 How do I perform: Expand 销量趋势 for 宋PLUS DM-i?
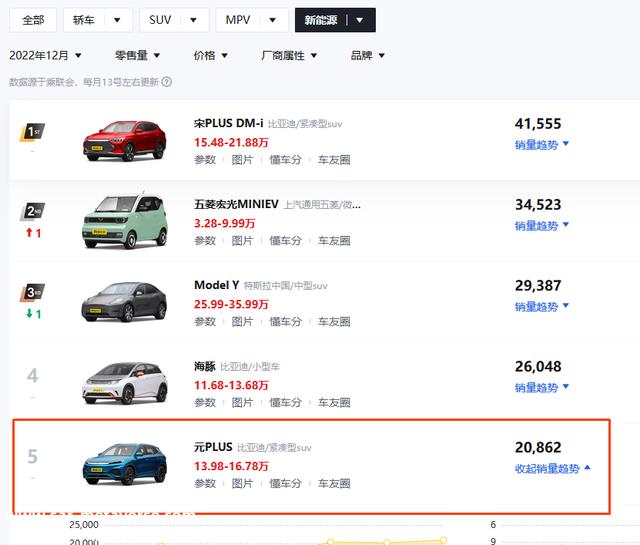click(542, 145)
